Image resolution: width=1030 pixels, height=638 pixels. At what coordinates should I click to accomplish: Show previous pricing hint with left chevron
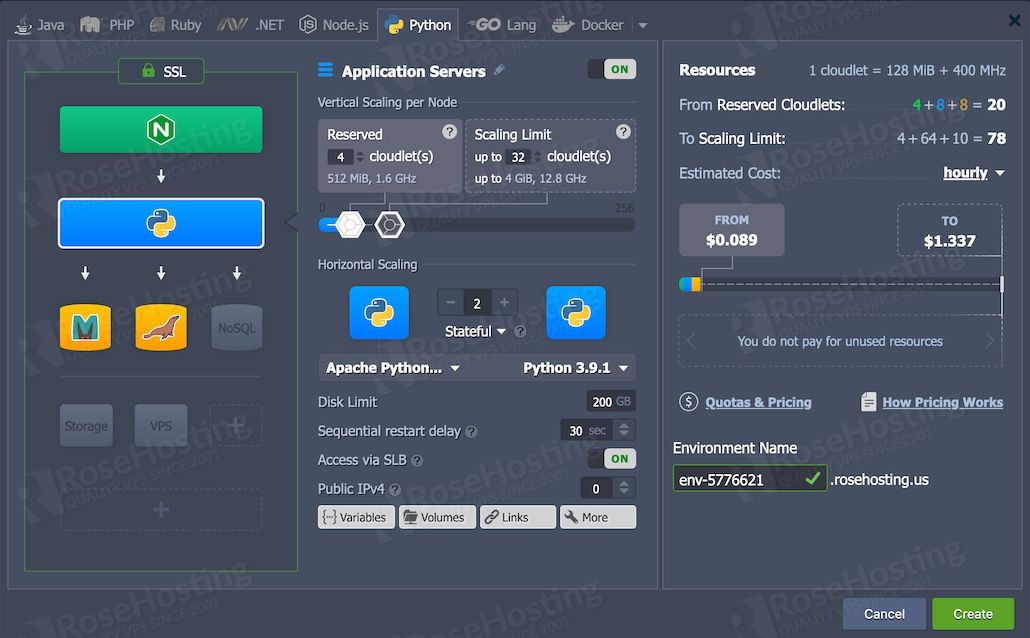(690, 341)
